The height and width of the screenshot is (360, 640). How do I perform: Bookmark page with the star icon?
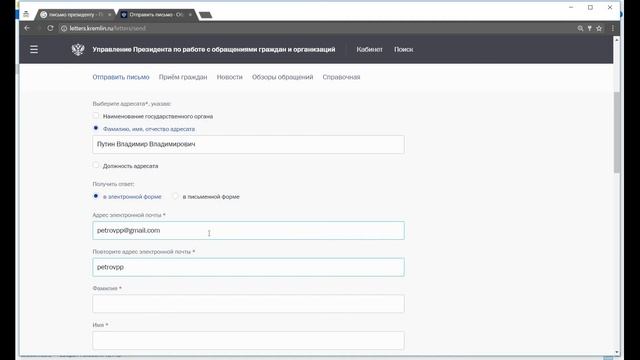click(599, 29)
